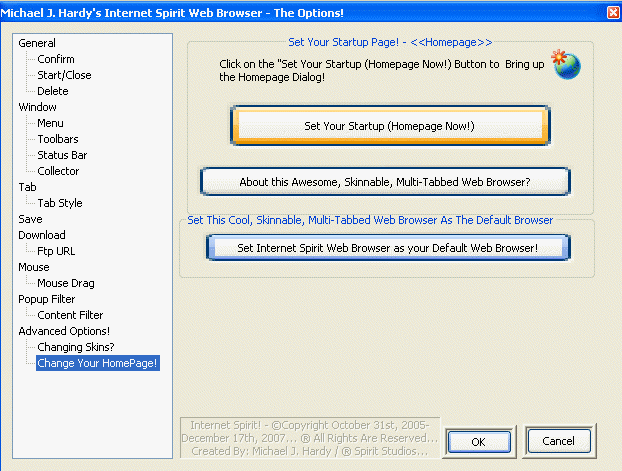Click the homepage dialog instruction text
Image resolution: width=622 pixels, height=471 pixels.
tap(381, 70)
